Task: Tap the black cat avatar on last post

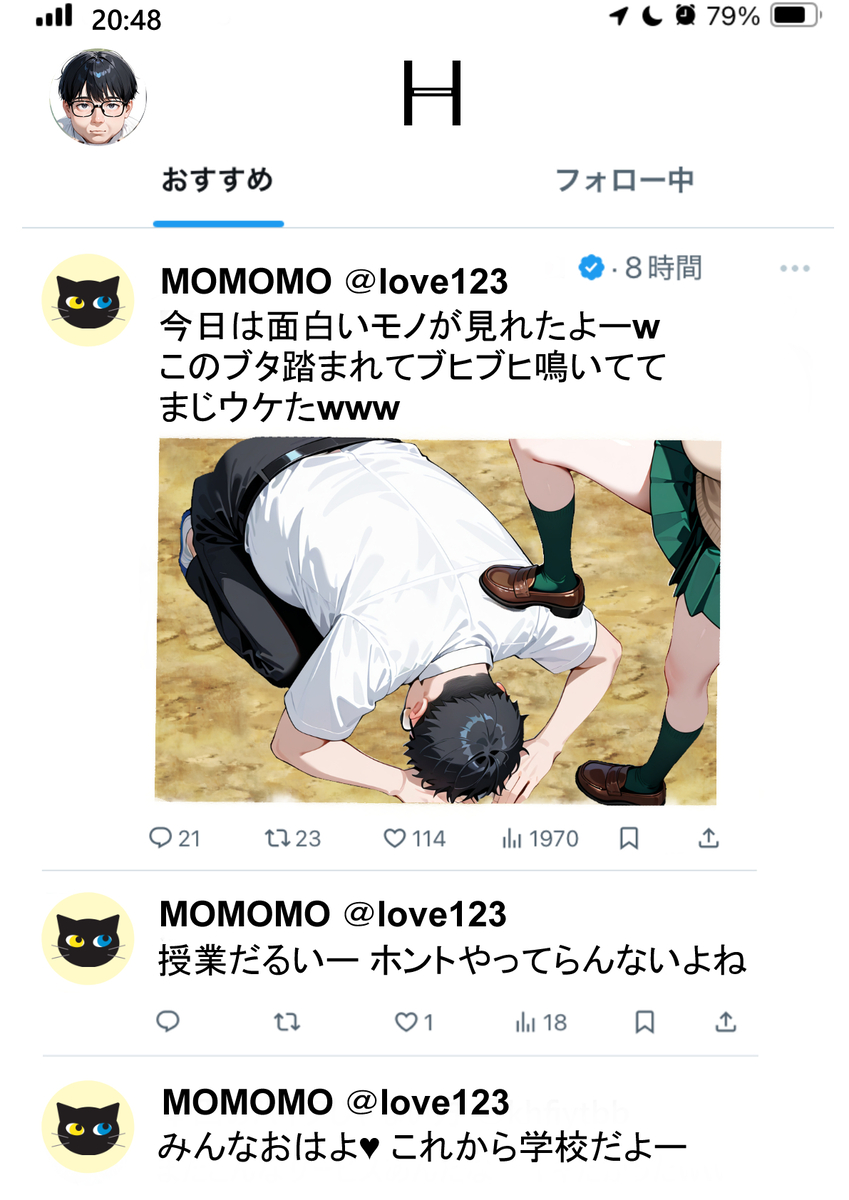Action: coord(88,1126)
